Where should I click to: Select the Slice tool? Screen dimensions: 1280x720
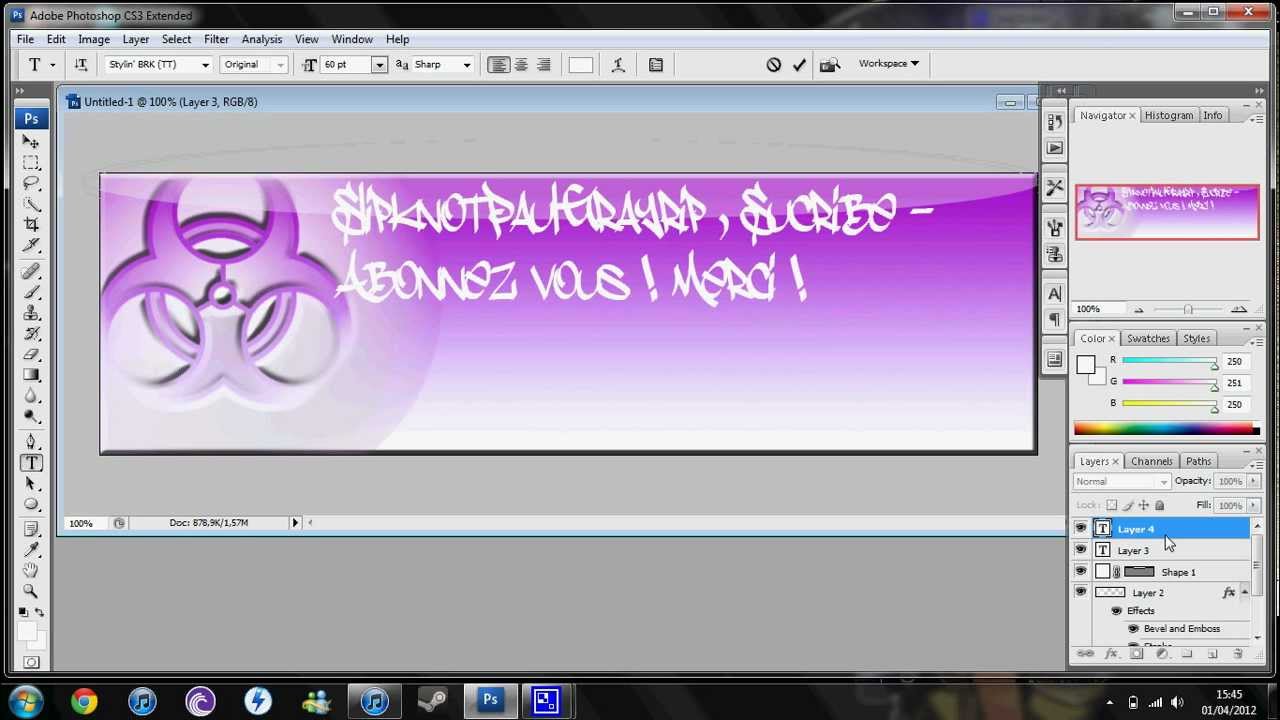[31, 245]
